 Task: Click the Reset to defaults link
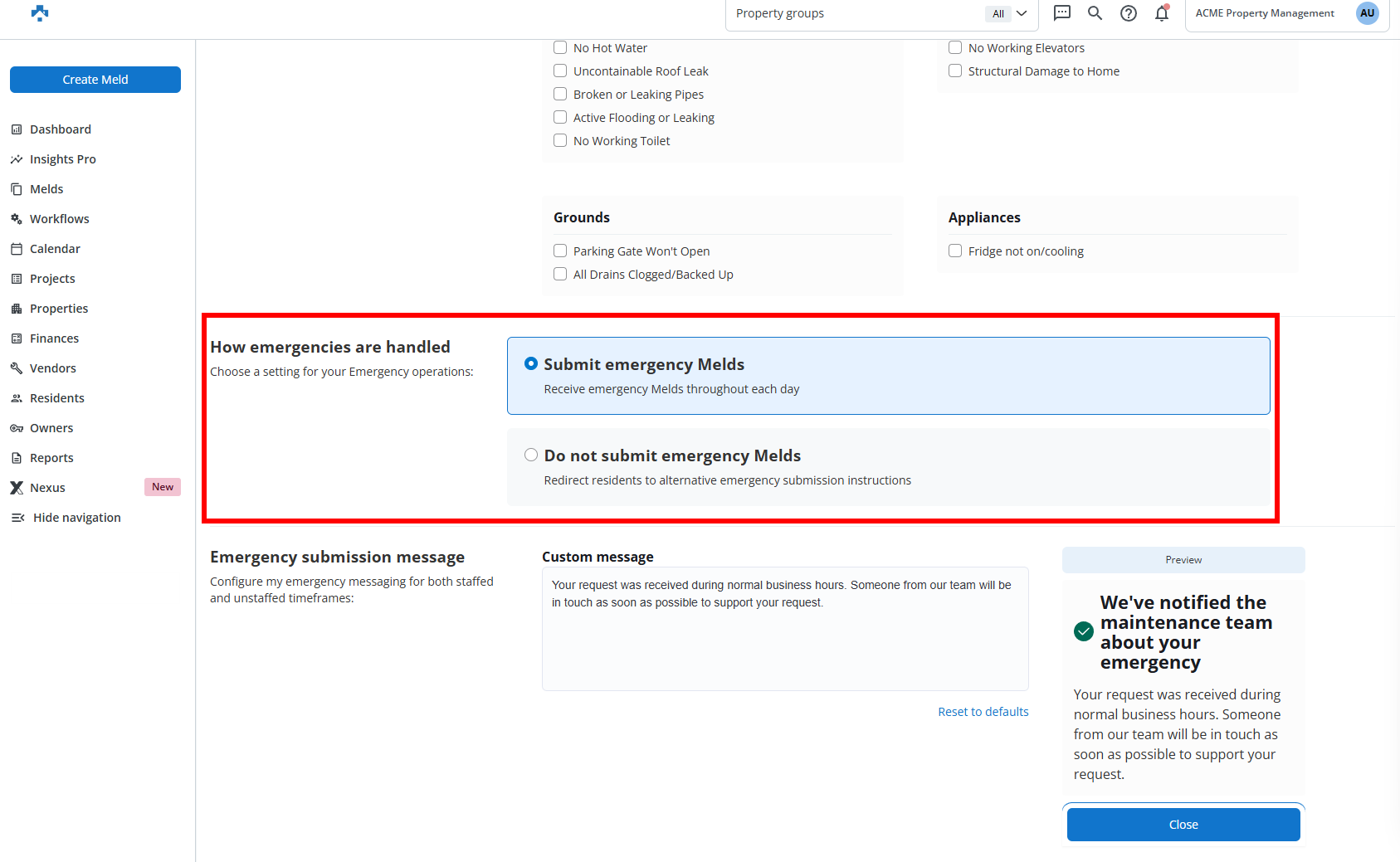click(x=983, y=712)
